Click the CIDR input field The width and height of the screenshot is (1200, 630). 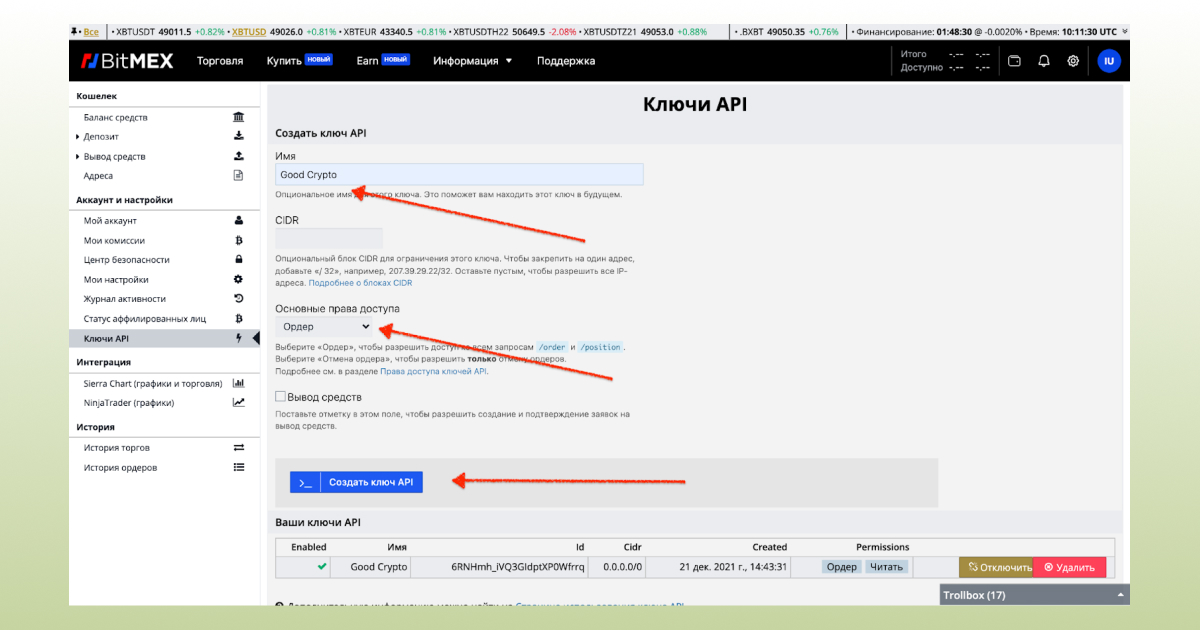coord(329,238)
